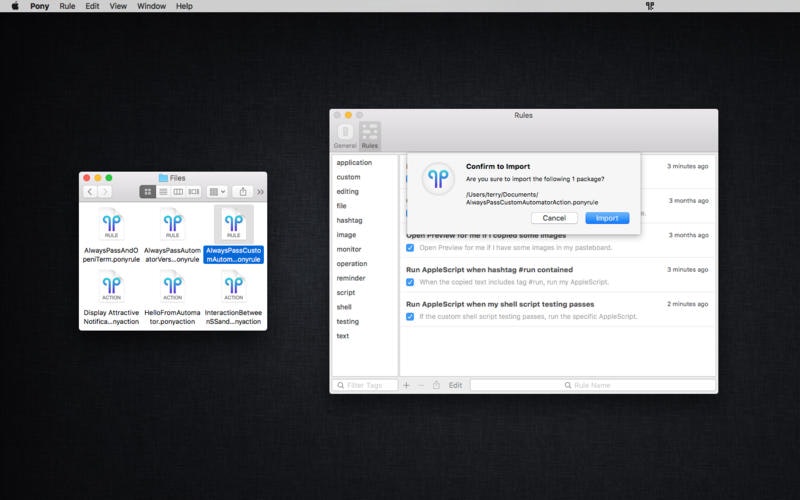Open the Rule menu in menu bar
Viewport: 800px width, 500px height.
[x=67, y=6]
